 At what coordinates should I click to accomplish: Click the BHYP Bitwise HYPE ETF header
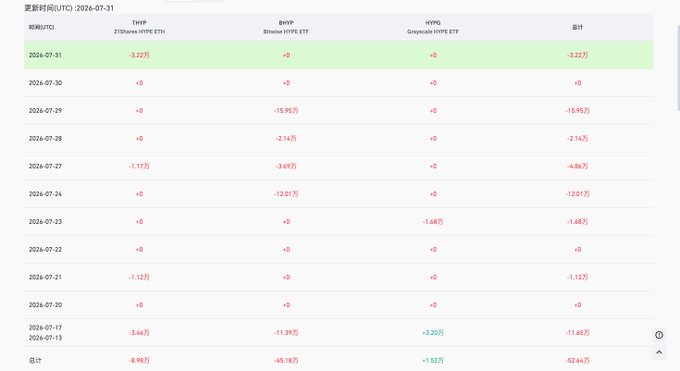[x=286, y=27]
